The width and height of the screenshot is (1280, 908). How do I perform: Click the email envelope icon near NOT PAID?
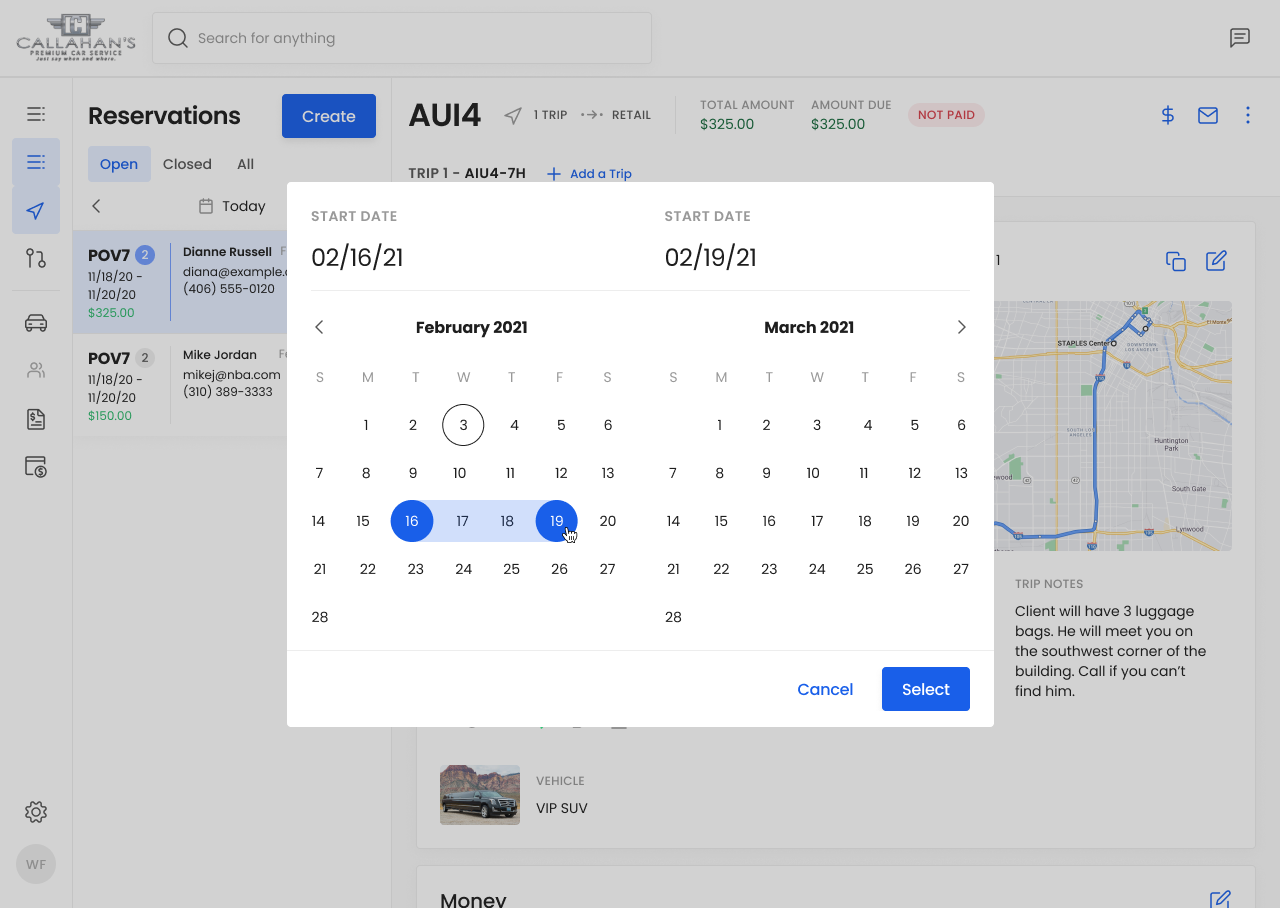coord(1207,115)
